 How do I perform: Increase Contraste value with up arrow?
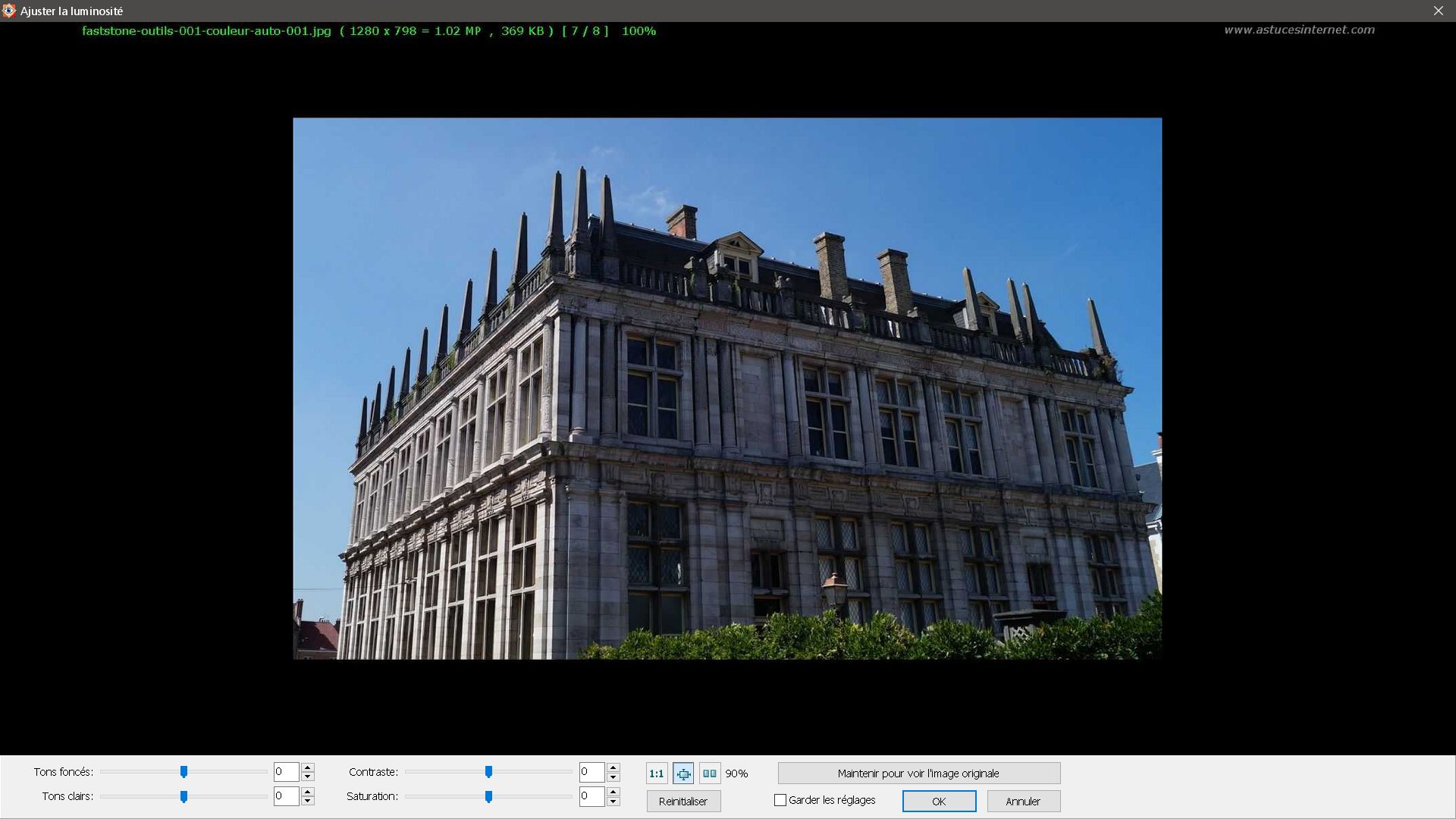pos(613,767)
